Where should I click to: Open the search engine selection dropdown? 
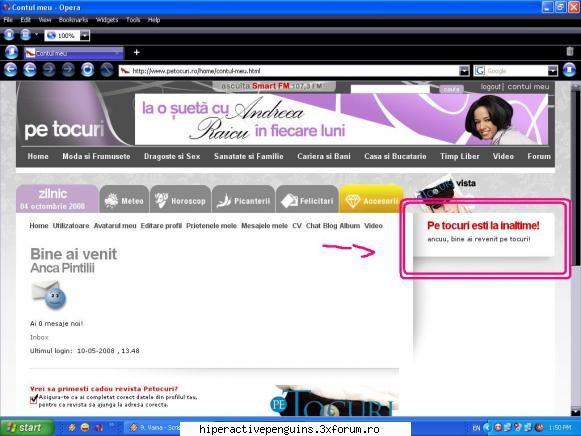click(552, 71)
